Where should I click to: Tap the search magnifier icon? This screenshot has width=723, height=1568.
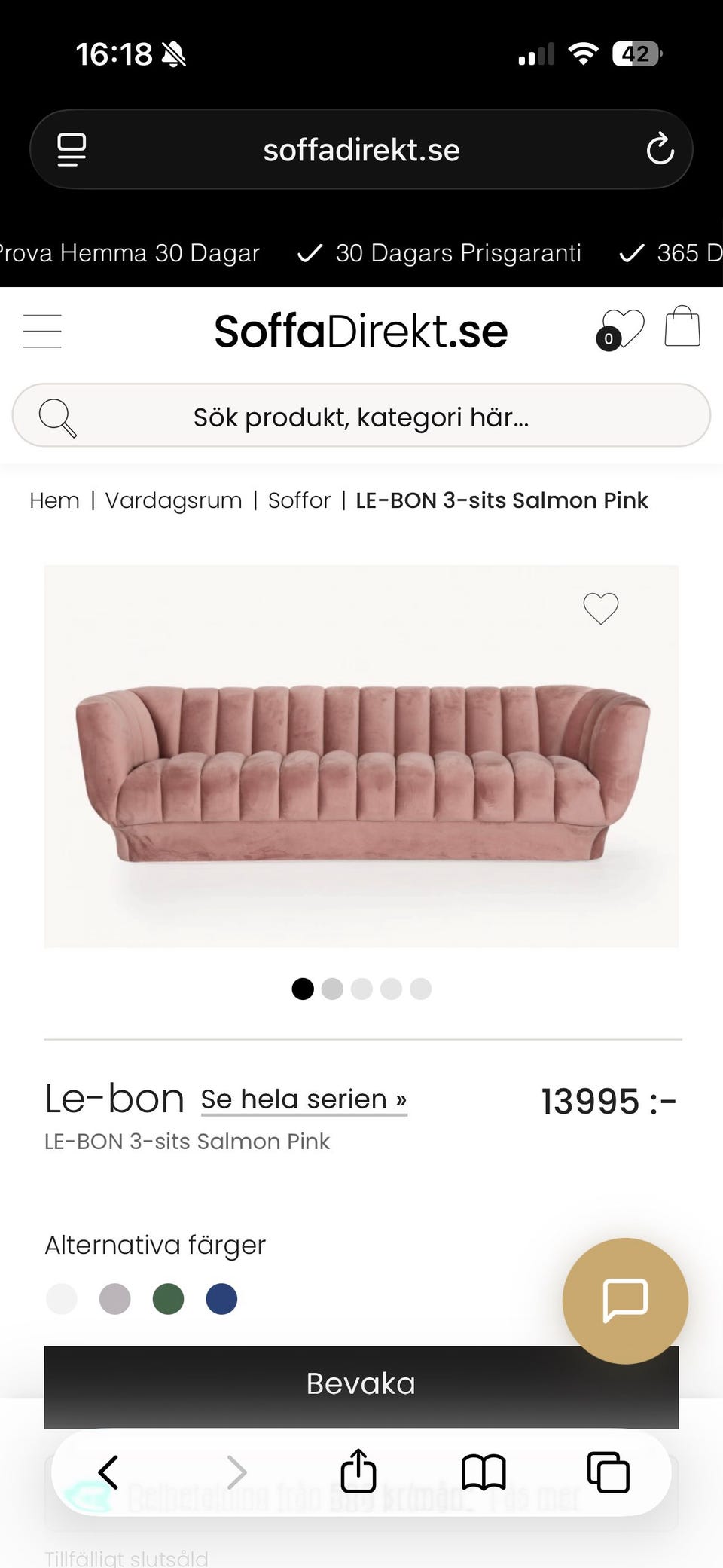57,417
